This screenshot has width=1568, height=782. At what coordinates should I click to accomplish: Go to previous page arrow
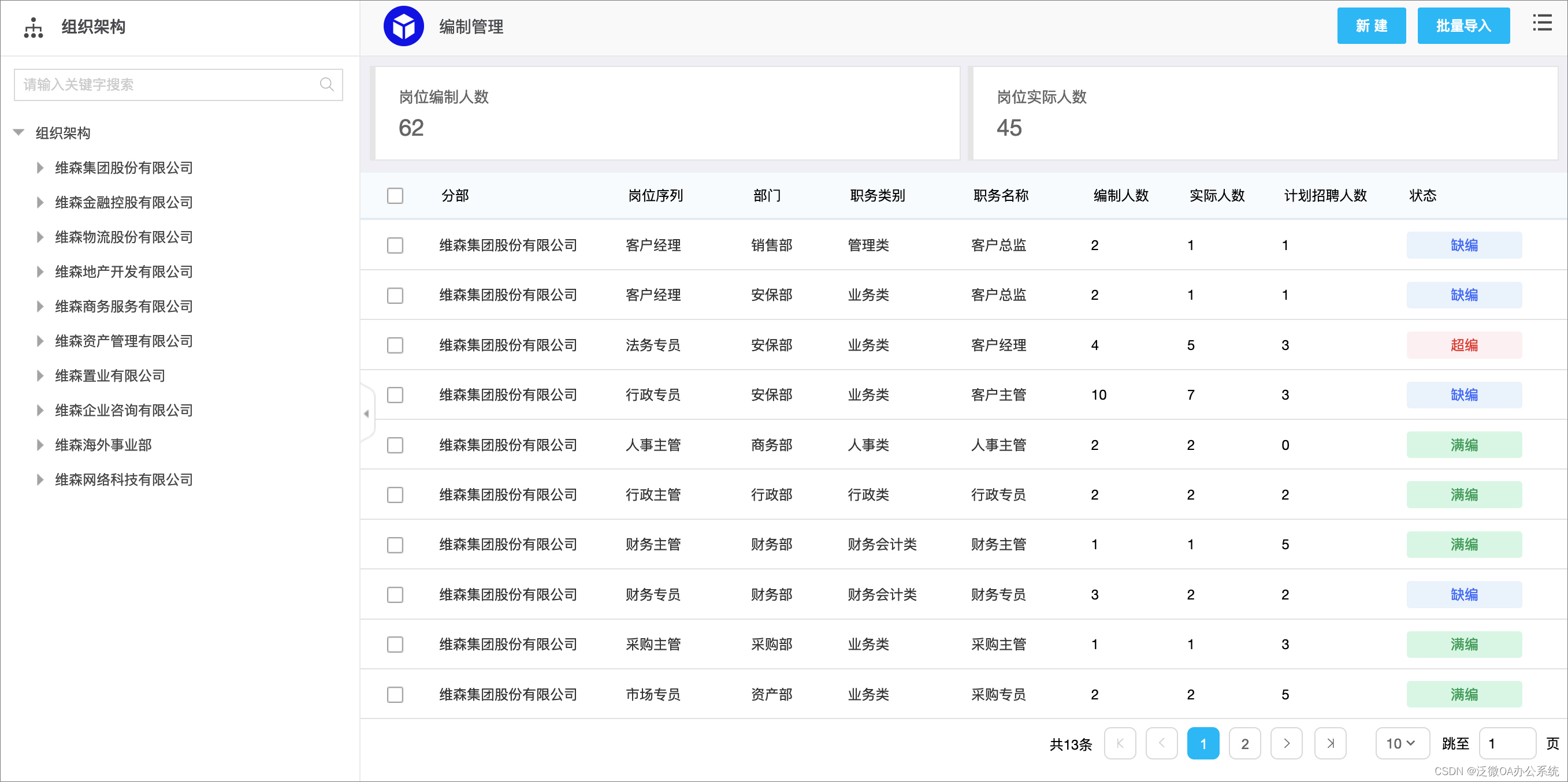[1161, 743]
